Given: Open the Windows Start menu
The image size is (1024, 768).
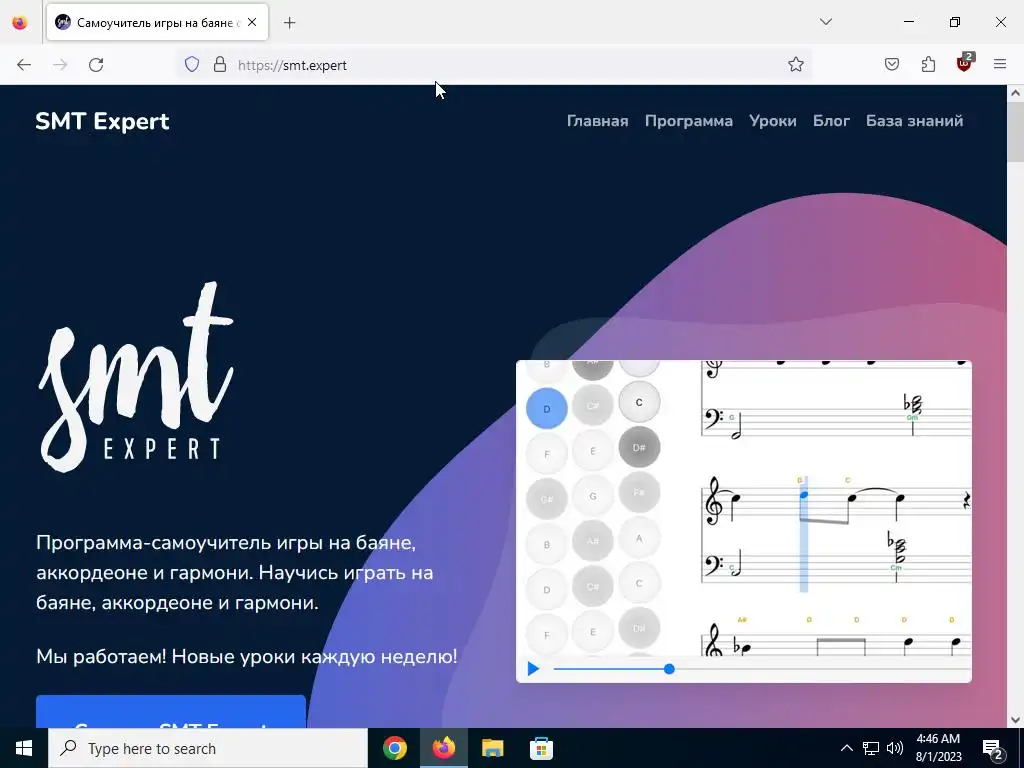Looking at the screenshot, I should click(x=24, y=748).
